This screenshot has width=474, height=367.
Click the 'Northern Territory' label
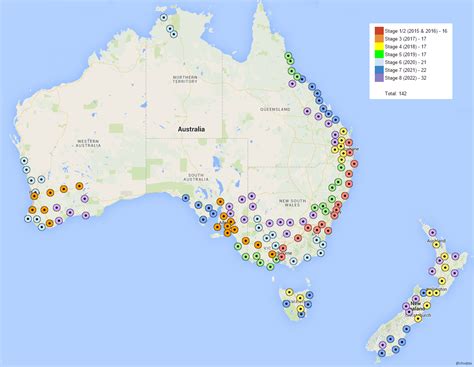pos(185,79)
